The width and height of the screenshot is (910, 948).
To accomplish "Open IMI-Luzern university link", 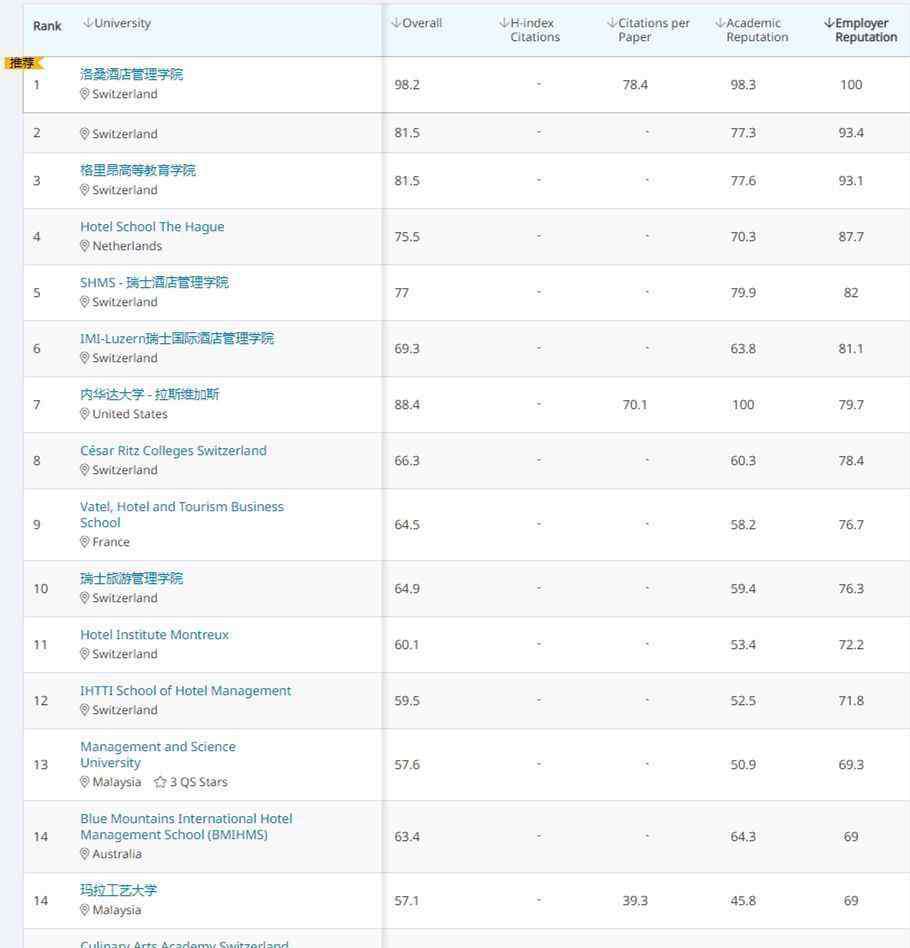I will [177, 339].
